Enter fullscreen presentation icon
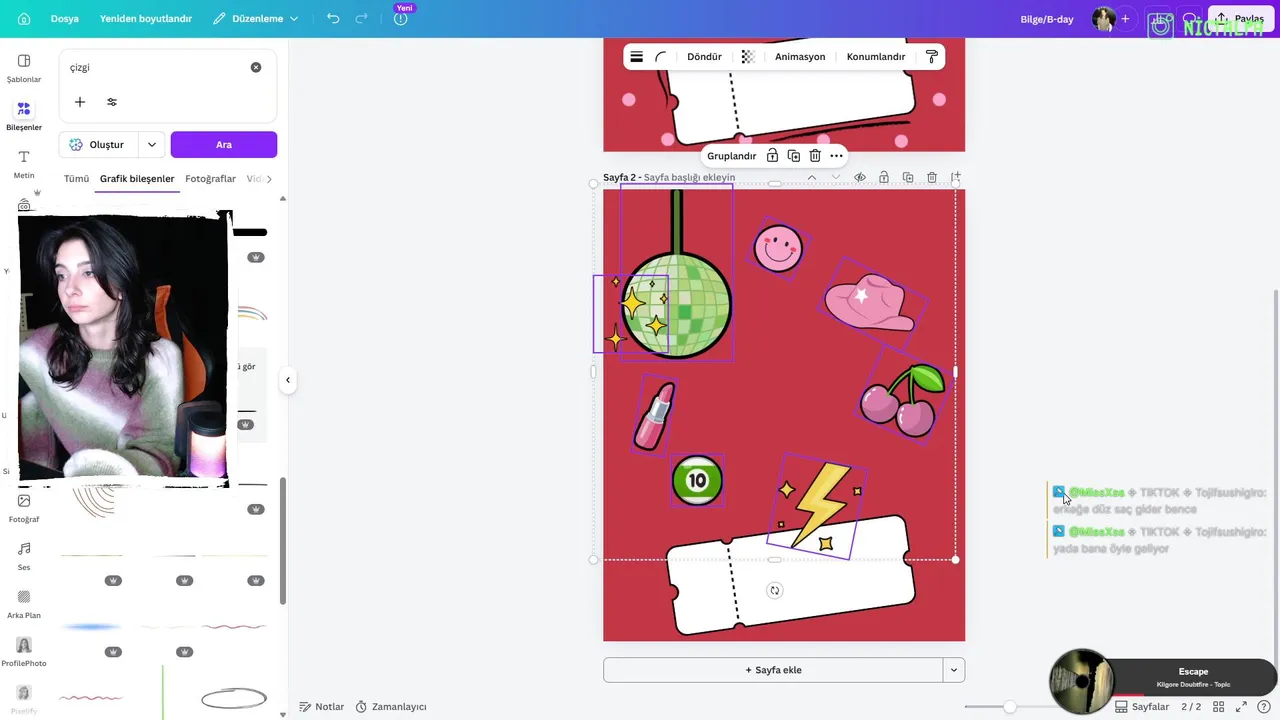The width and height of the screenshot is (1280, 720). [1242, 707]
